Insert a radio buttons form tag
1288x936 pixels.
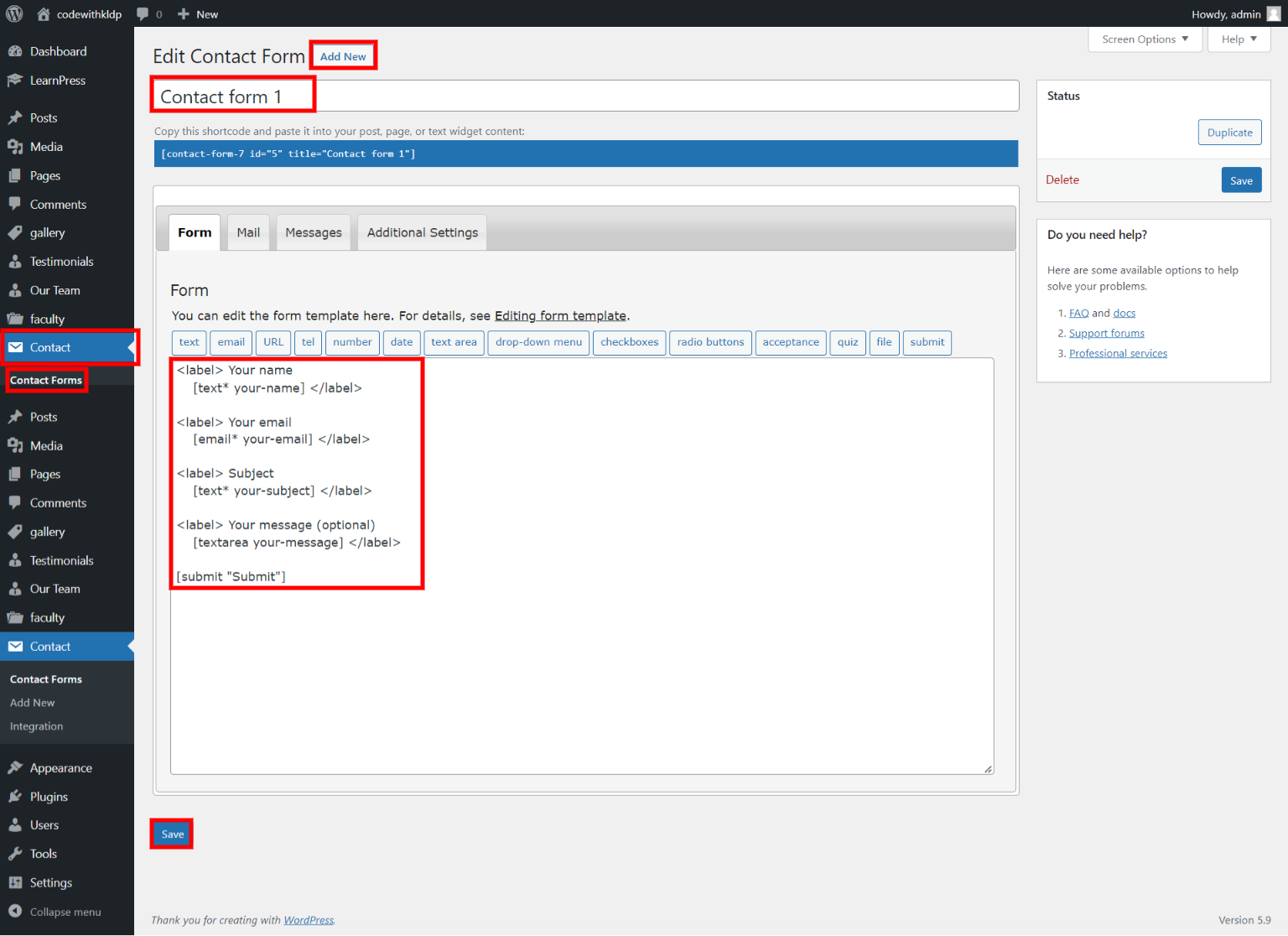point(710,342)
